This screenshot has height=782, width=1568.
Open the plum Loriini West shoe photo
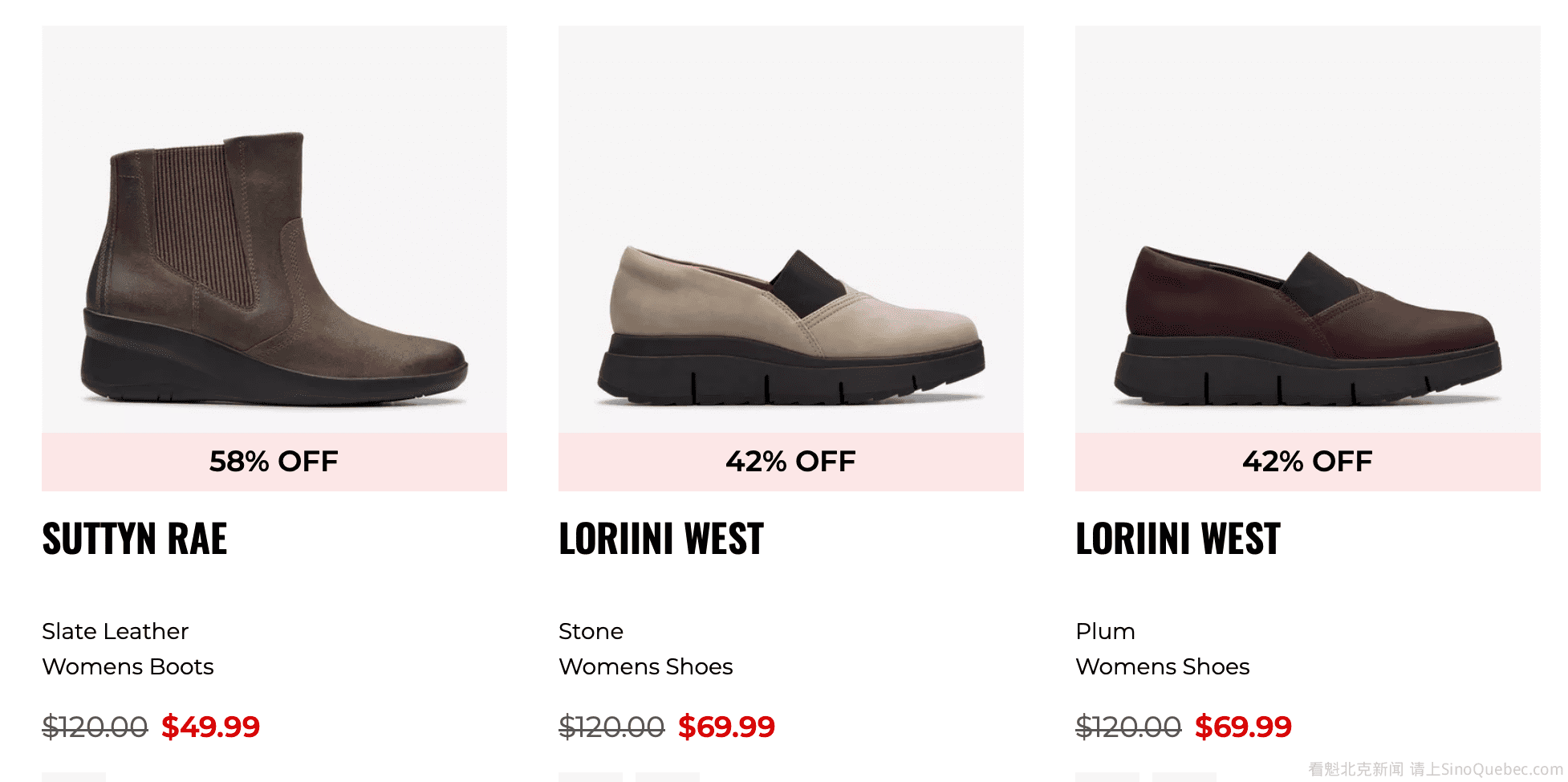[1307, 321]
